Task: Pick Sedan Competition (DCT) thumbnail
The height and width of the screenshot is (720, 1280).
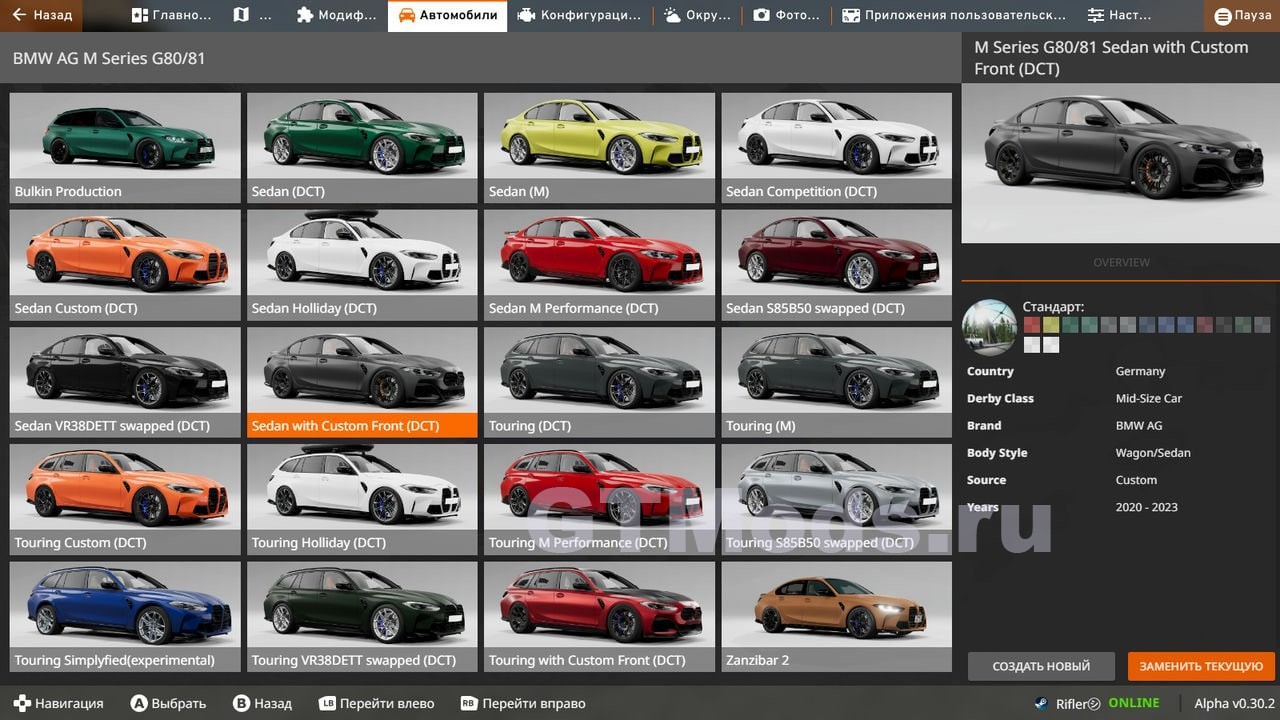Action: (x=836, y=148)
